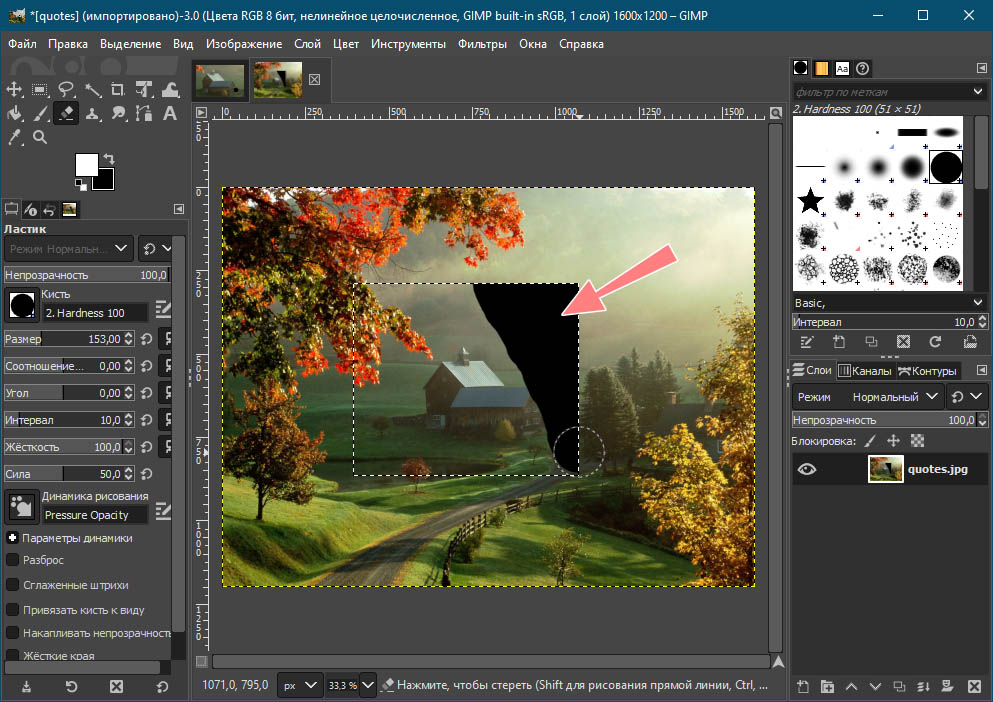The width and height of the screenshot is (993, 702).
Task: Enable Привязать кисть к виду checkbox
Action: pos(12,610)
